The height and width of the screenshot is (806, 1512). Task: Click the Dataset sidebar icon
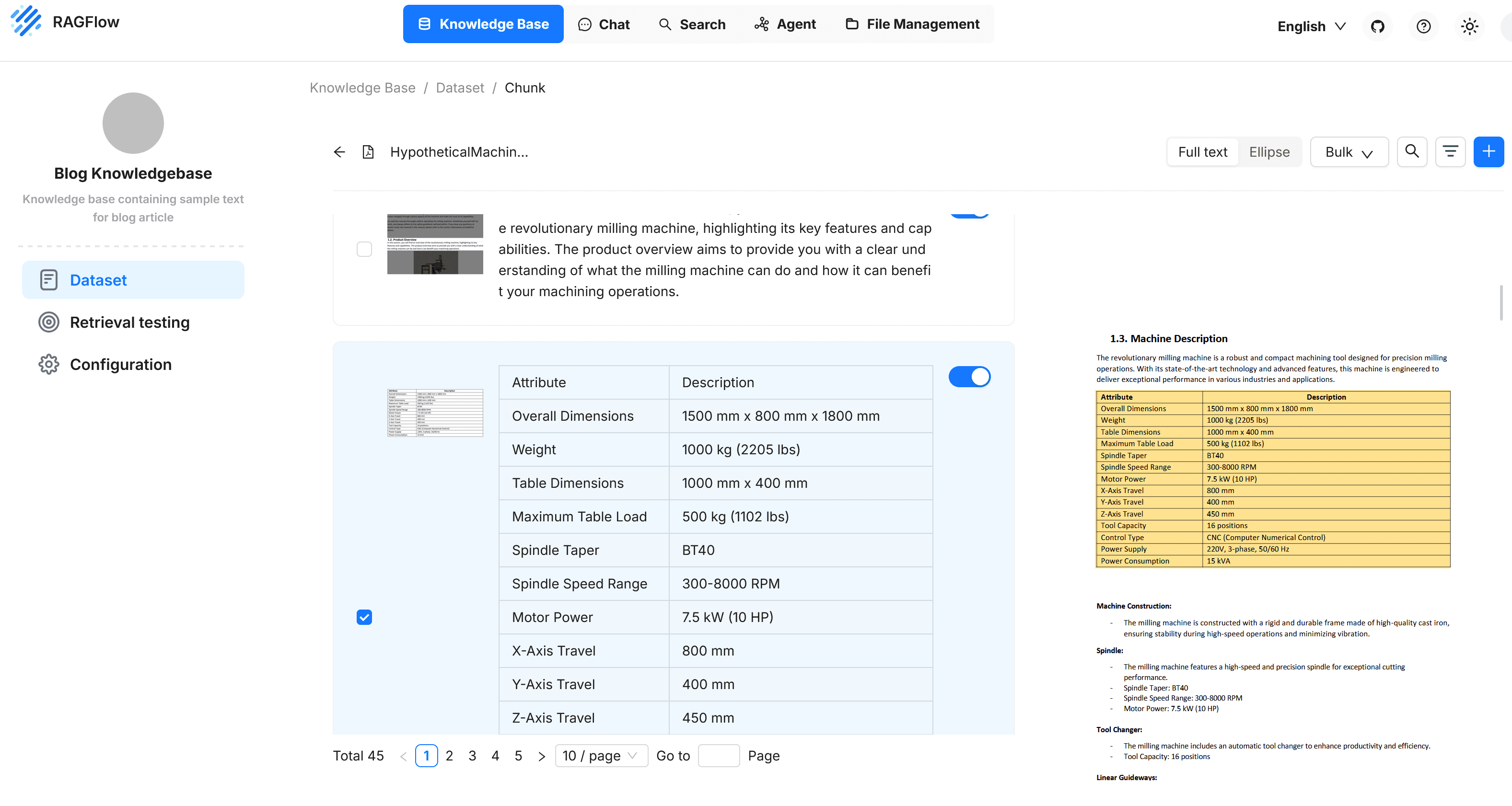coord(49,280)
